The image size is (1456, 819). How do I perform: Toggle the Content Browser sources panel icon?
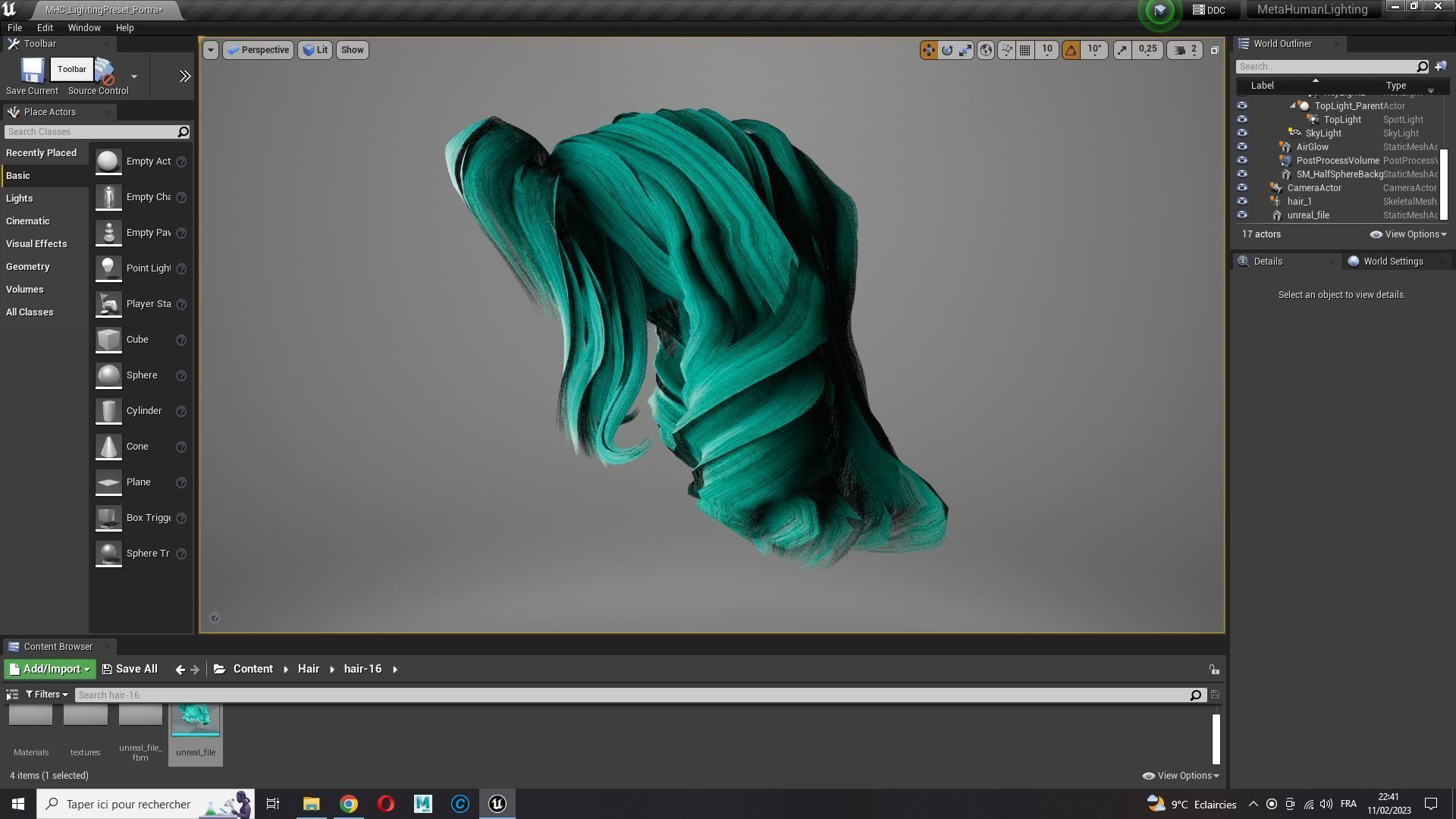[x=12, y=695]
